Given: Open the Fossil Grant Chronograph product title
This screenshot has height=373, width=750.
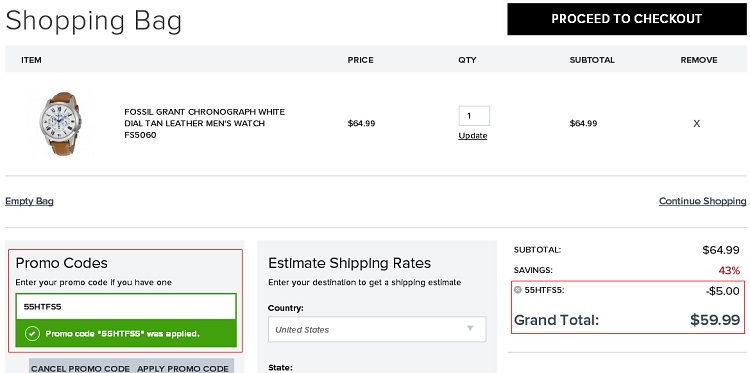Looking at the screenshot, I should tap(204, 123).
